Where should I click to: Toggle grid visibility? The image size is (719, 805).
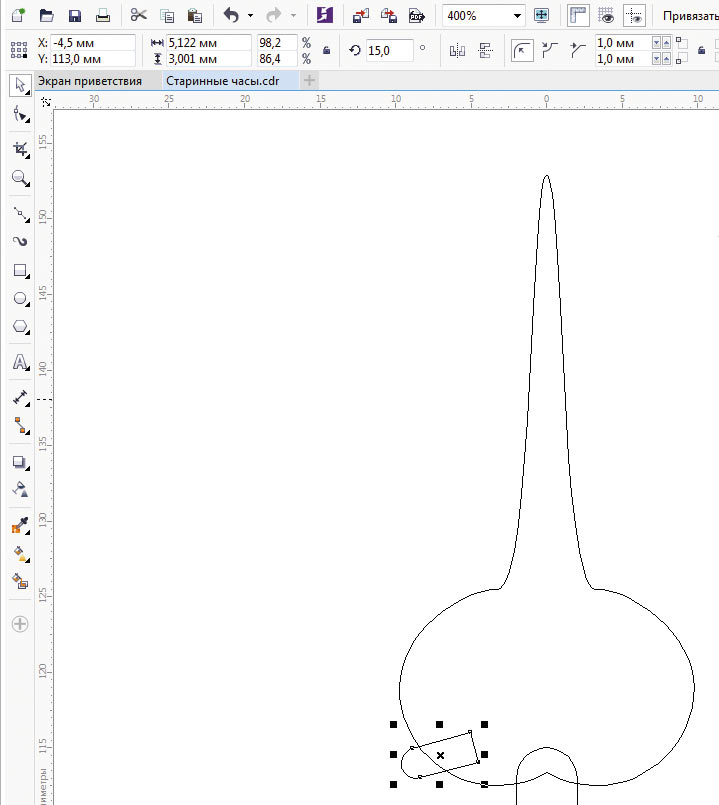[x=606, y=15]
